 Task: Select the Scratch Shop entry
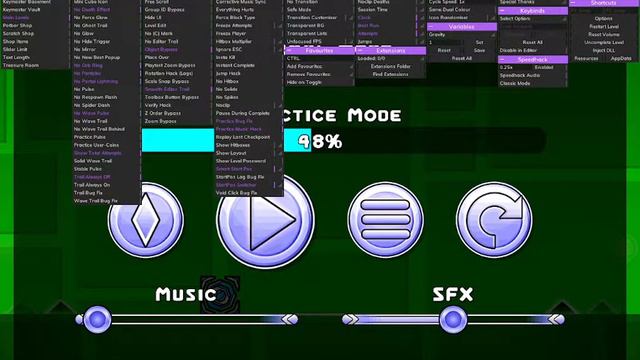(35, 33)
